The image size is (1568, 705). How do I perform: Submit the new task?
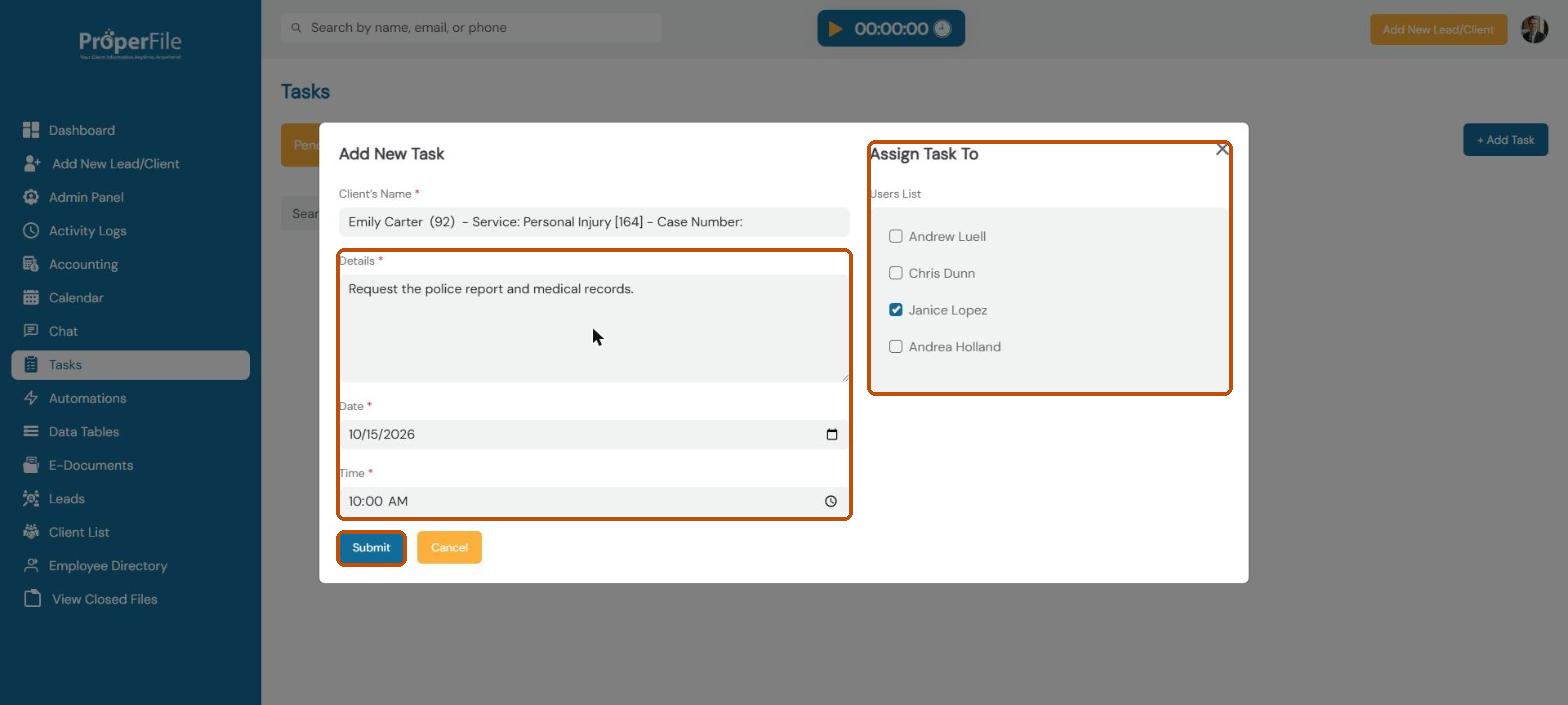click(371, 548)
